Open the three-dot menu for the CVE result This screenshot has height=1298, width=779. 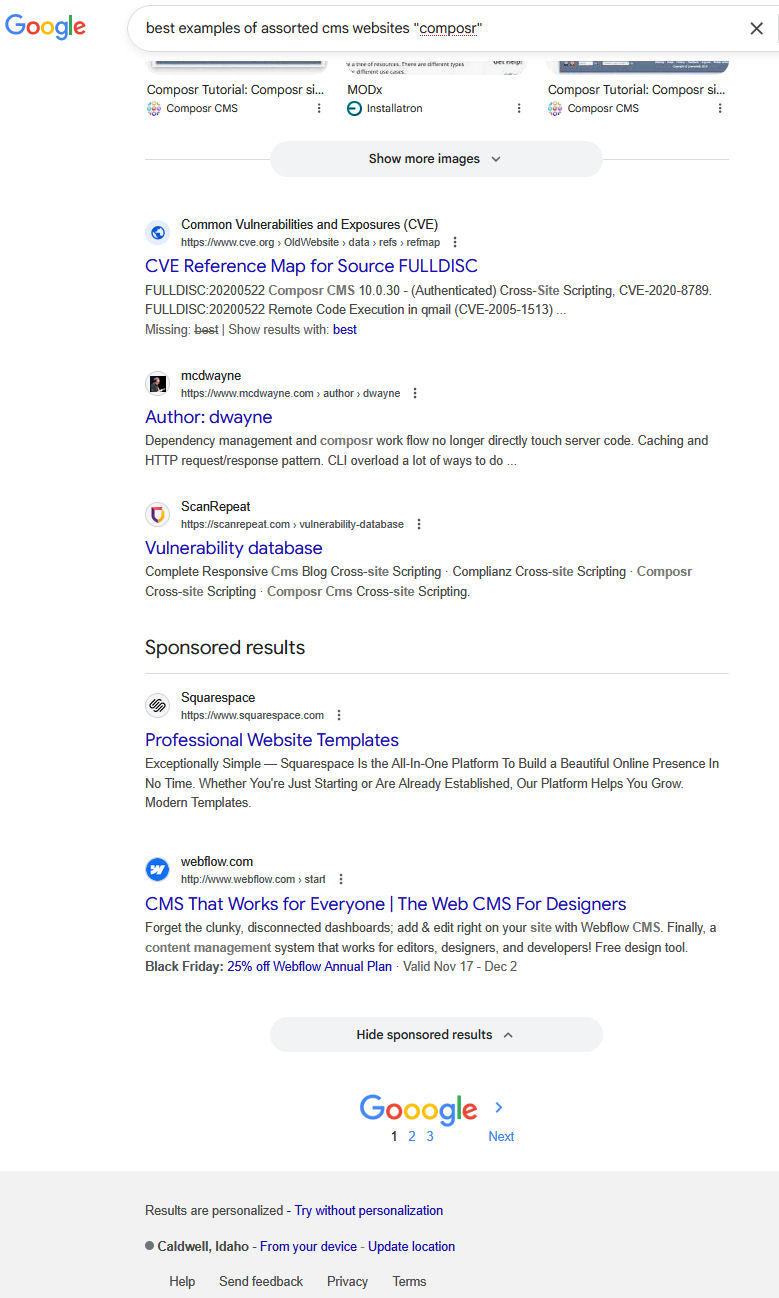[455, 241]
